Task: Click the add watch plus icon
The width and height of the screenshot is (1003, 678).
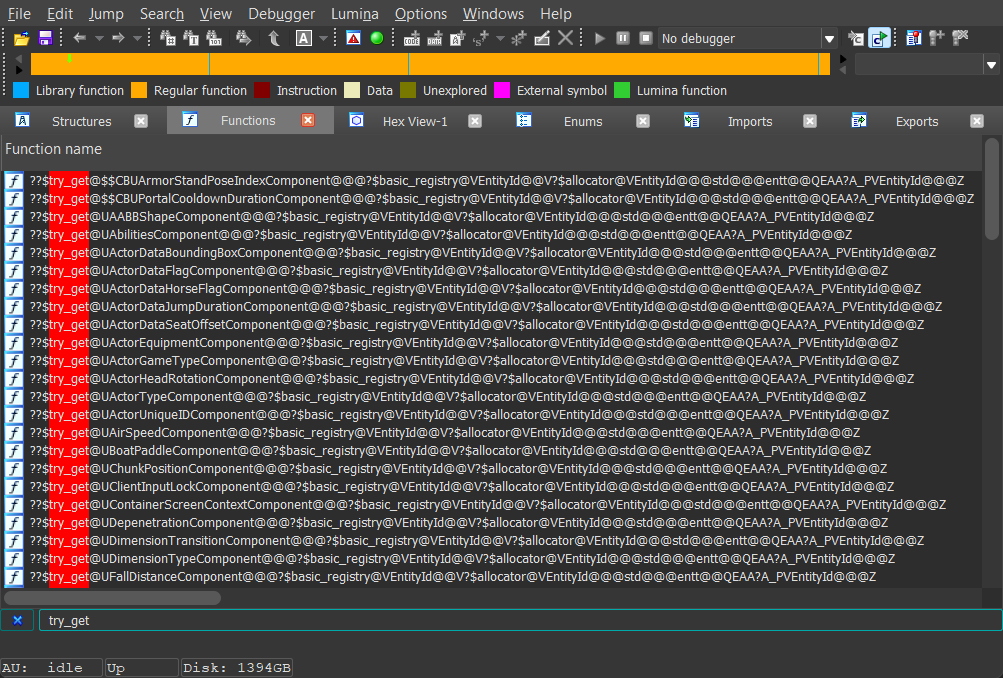Action: point(936,38)
